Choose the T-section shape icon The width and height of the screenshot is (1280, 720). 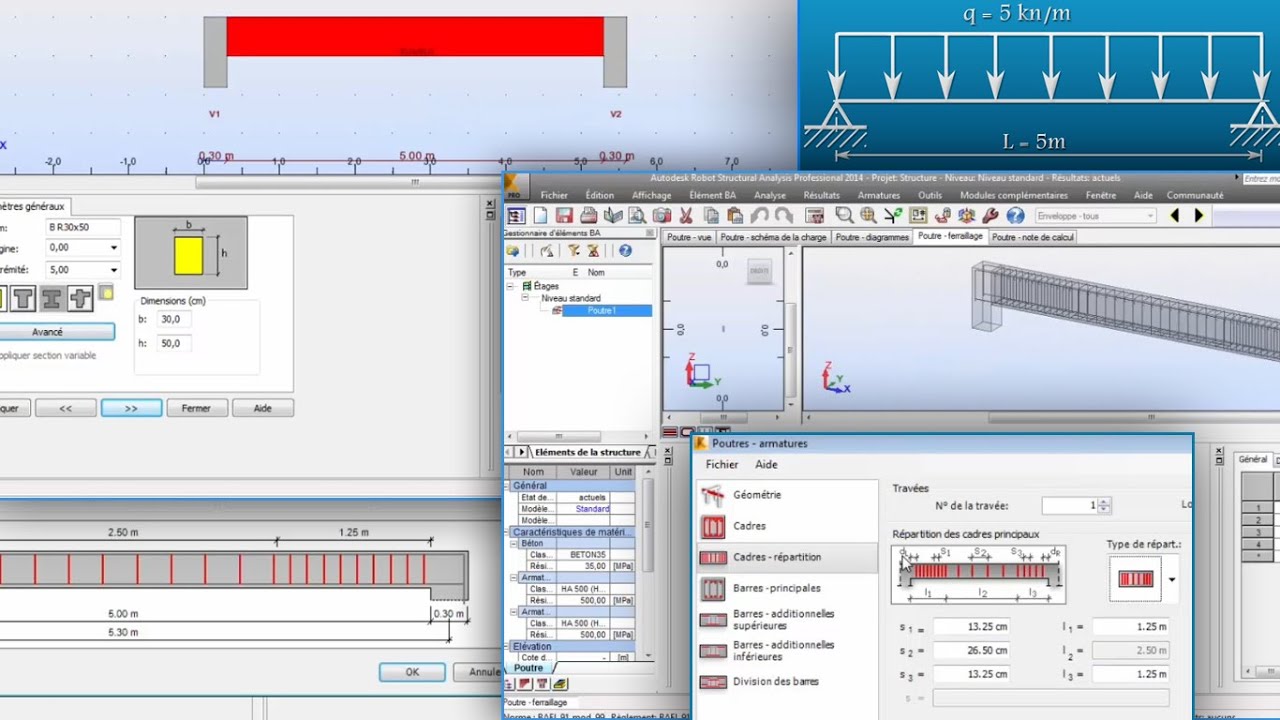(22, 298)
